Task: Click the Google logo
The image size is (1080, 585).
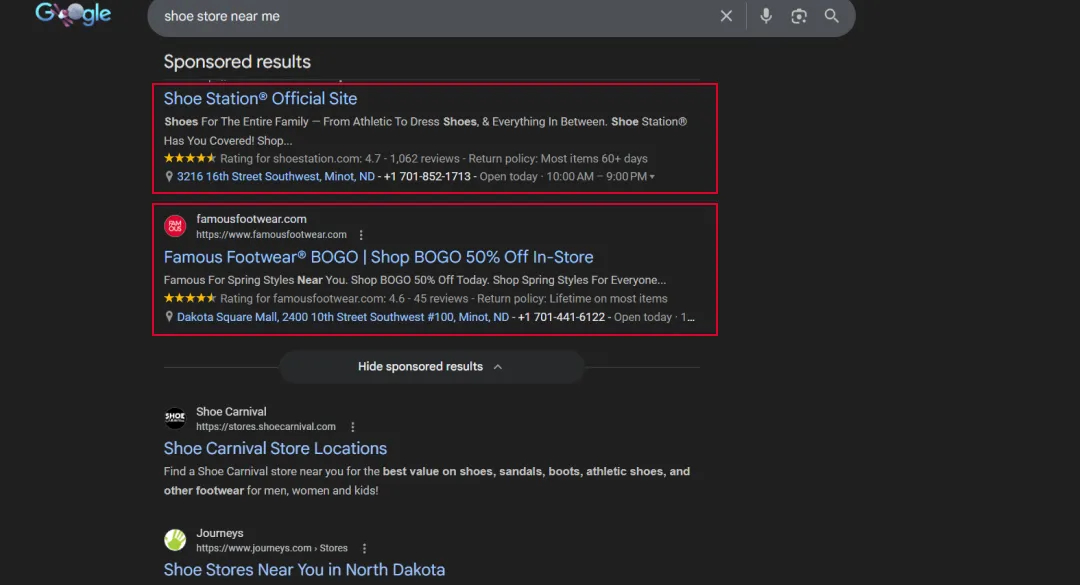Action: pos(73,14)
